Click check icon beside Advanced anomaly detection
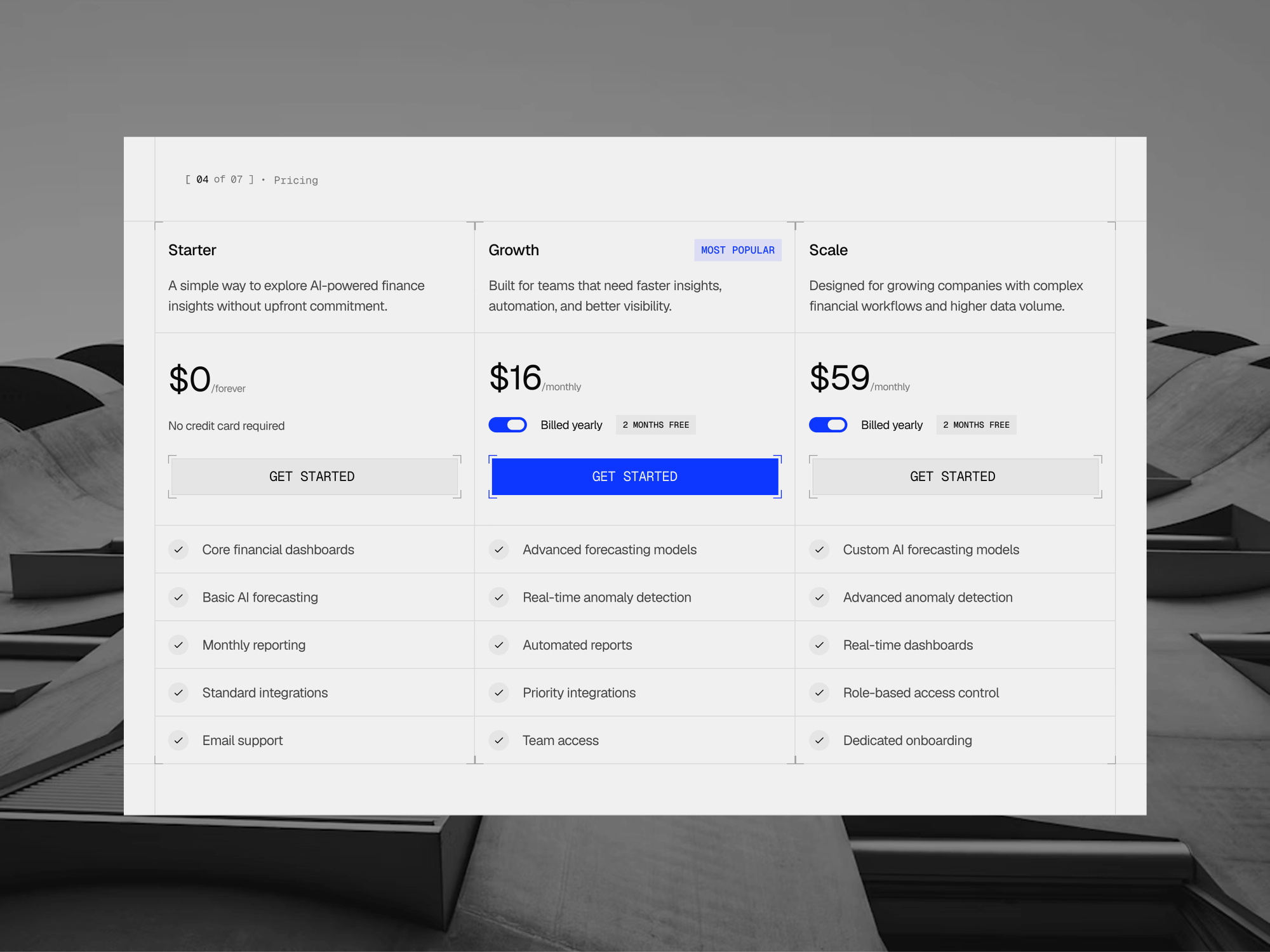Viewport: 1270px width, 952px height. 819,597
